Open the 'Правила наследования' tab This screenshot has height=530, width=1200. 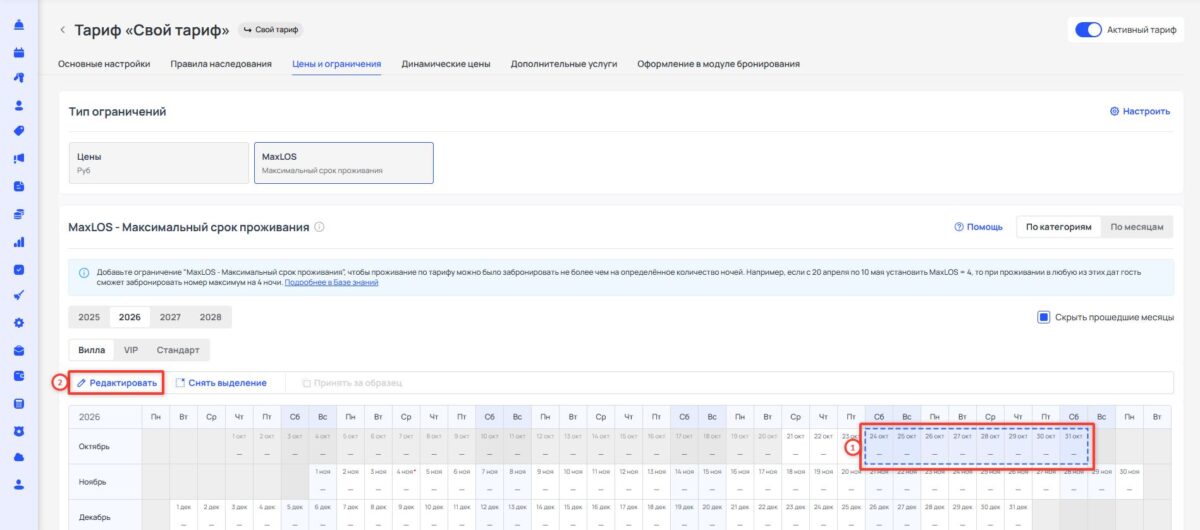pyautogui.click(x=221, y=64)
